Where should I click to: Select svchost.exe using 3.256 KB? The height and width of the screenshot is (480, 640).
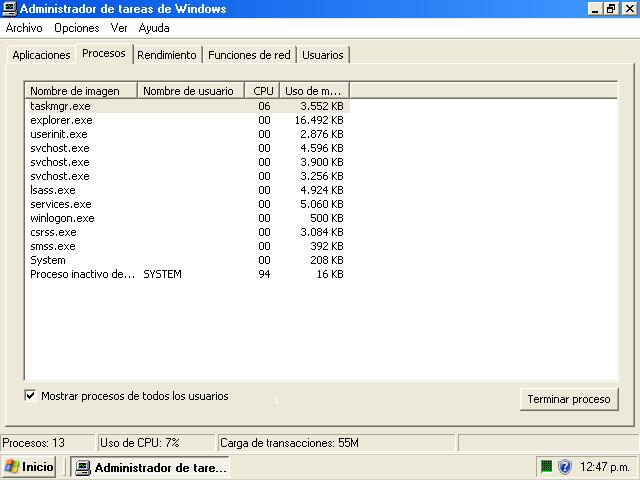(x=187, y=176)
